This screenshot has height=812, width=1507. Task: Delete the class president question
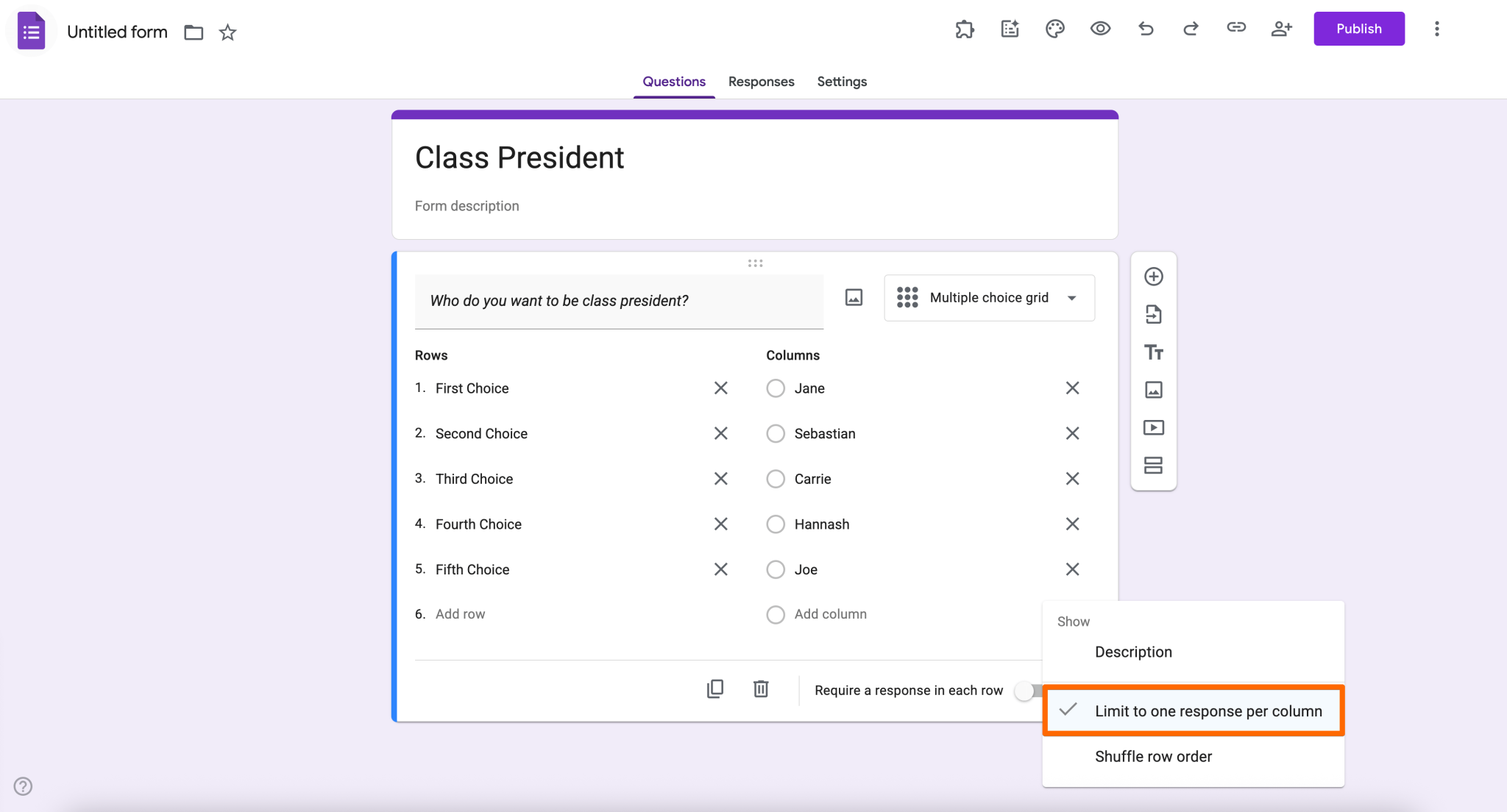coord(762,689)
